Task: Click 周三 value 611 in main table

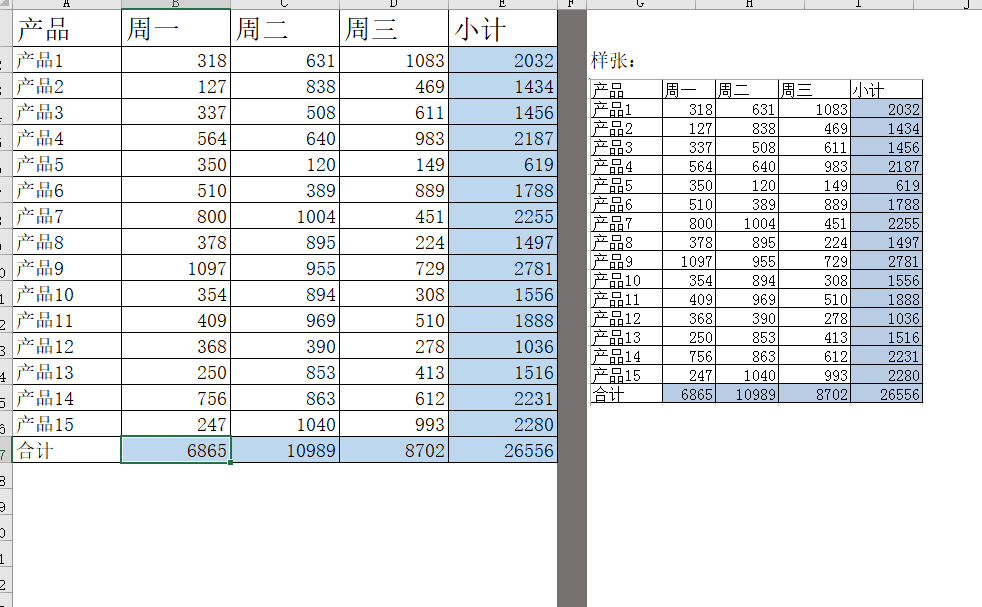Action: click(x=394, y=112)
